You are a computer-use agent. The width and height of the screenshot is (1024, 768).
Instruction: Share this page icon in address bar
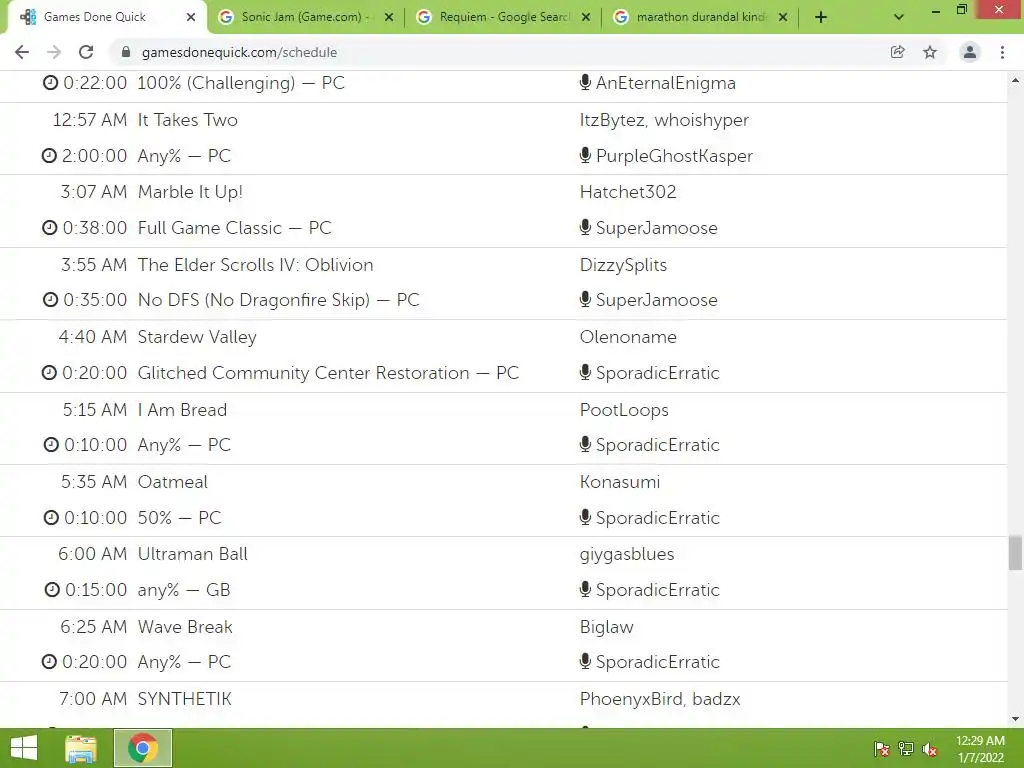pos(897,52)
